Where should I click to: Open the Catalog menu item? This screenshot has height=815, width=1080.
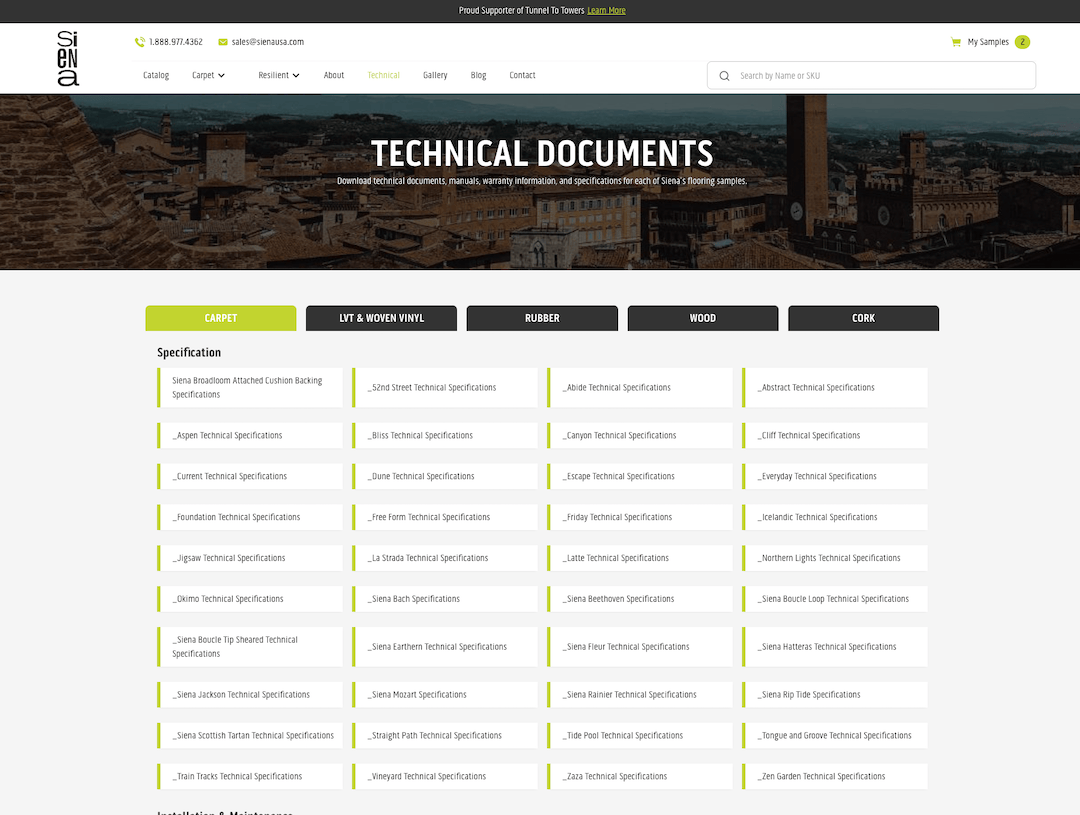(x=156, y=75)
